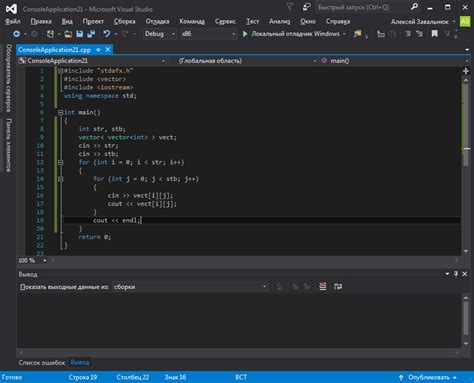Click the Строка 19 status bar entry
Image resolution: width=474 pixels, height=383 pixels.
83,377
